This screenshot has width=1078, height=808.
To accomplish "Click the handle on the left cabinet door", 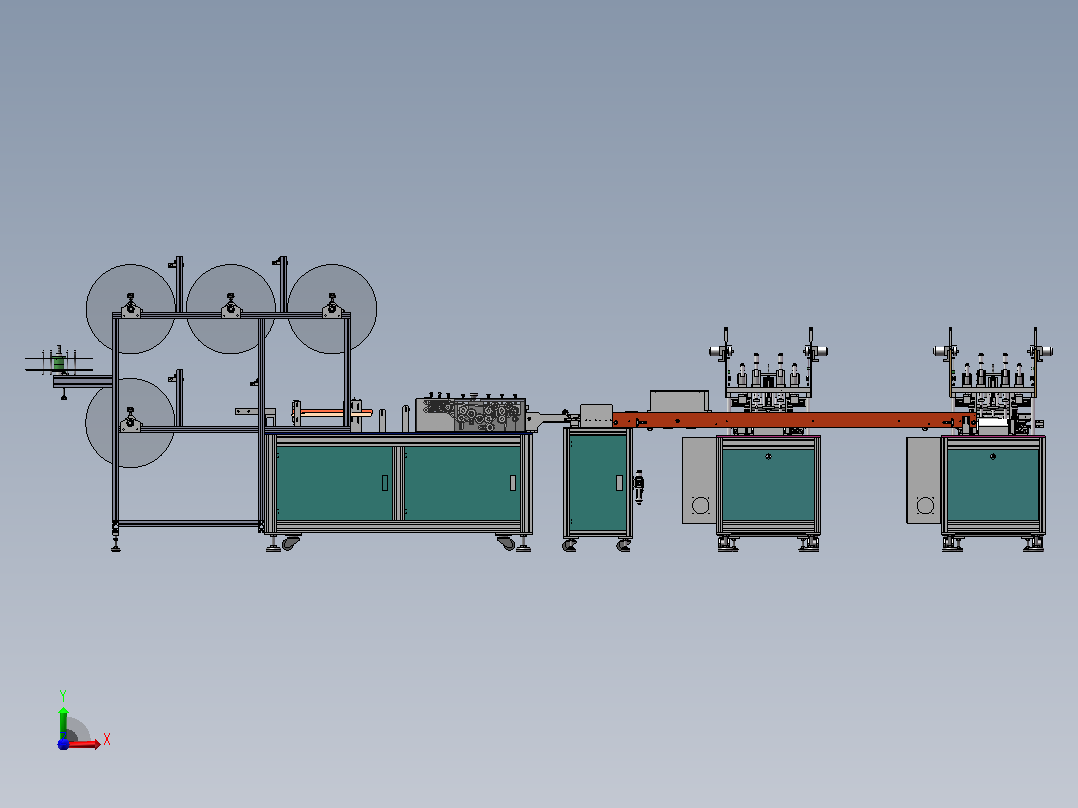I will click(385, 483).
